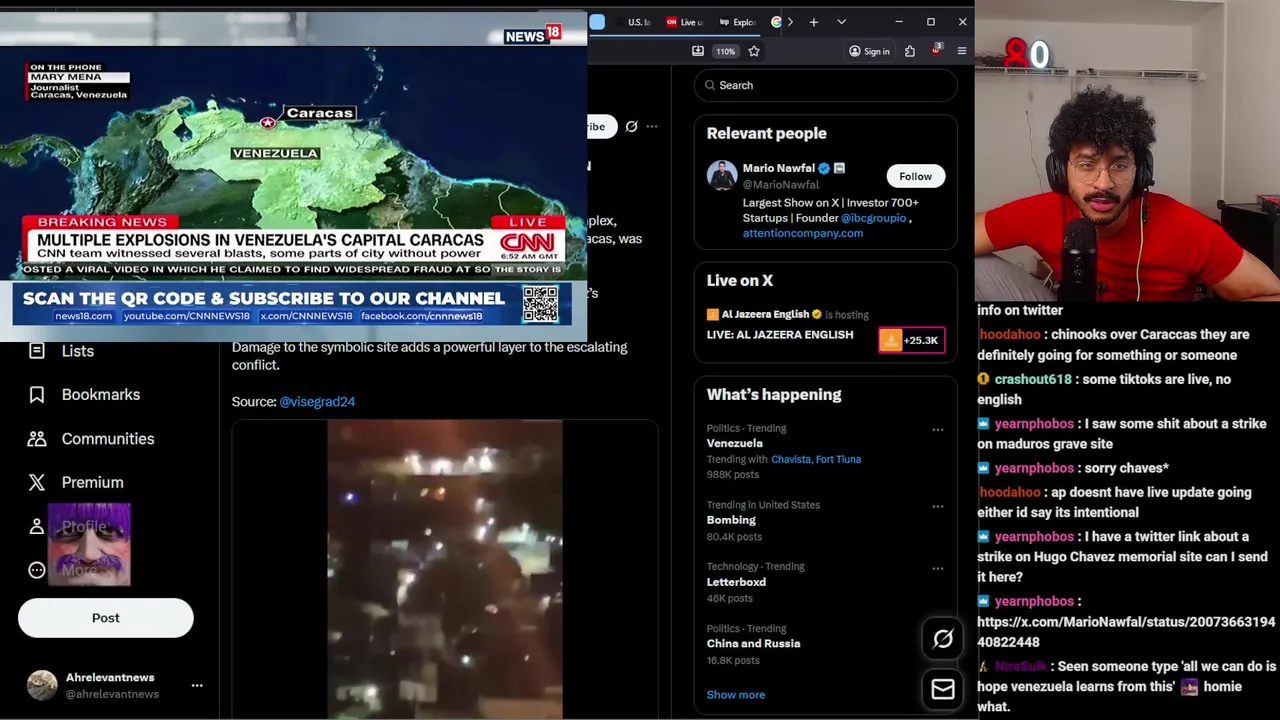Bookmark this page with the star icon
Screen dimensions: 1280x720
754,51
